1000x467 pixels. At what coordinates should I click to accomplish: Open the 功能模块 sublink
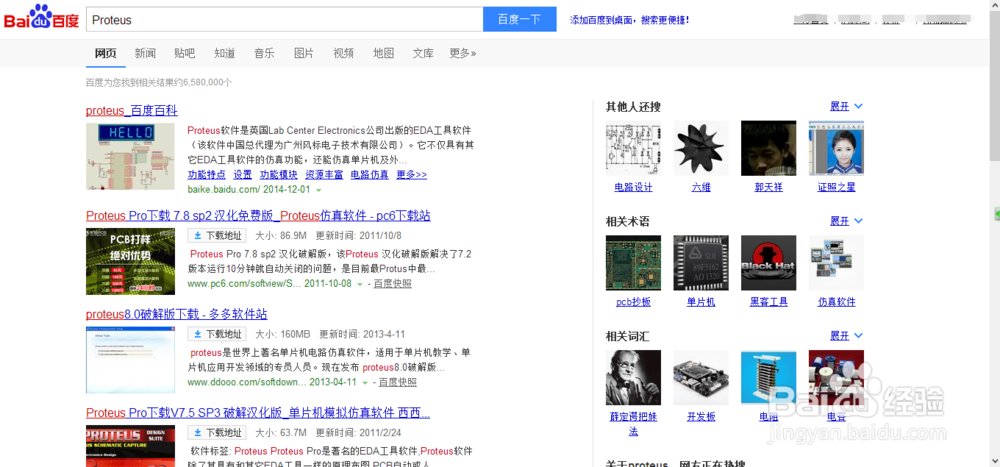[278, 174]
